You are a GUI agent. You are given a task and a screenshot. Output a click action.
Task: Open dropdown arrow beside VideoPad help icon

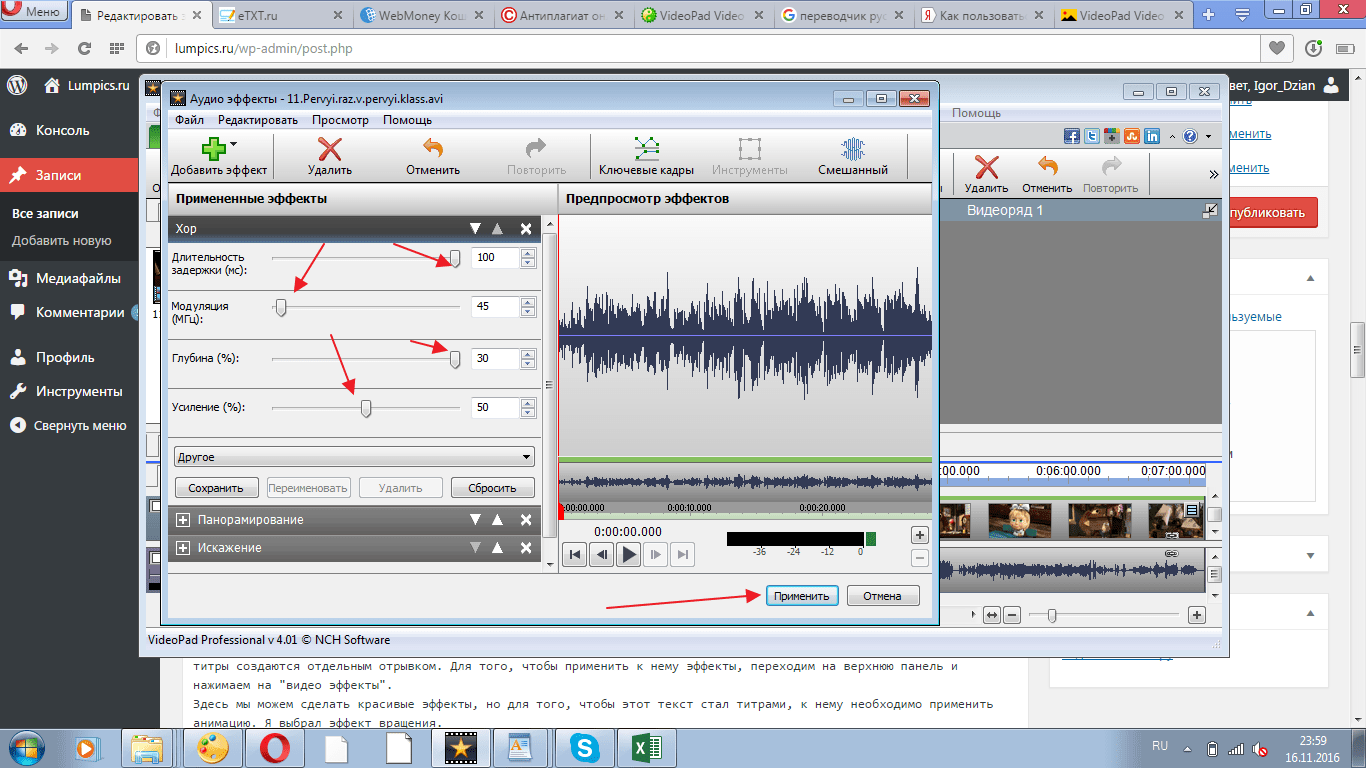click(x=1208, y=137)
